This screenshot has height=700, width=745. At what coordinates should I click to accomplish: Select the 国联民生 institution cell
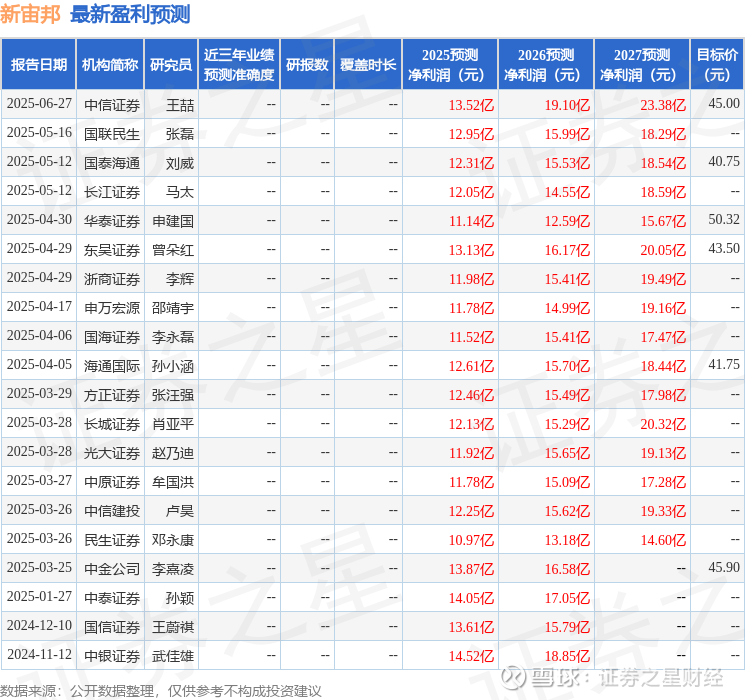pos(112,134)
